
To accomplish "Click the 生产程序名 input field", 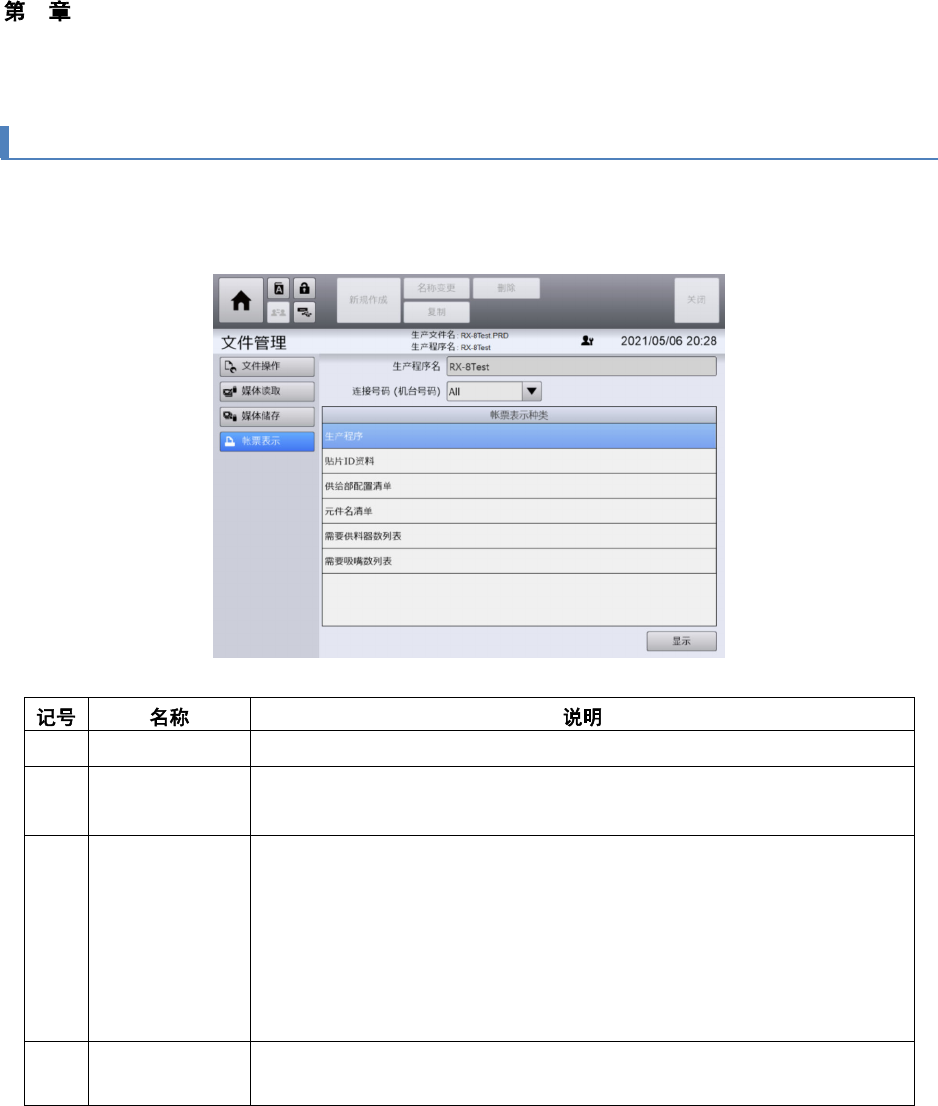I will (581, 366).
